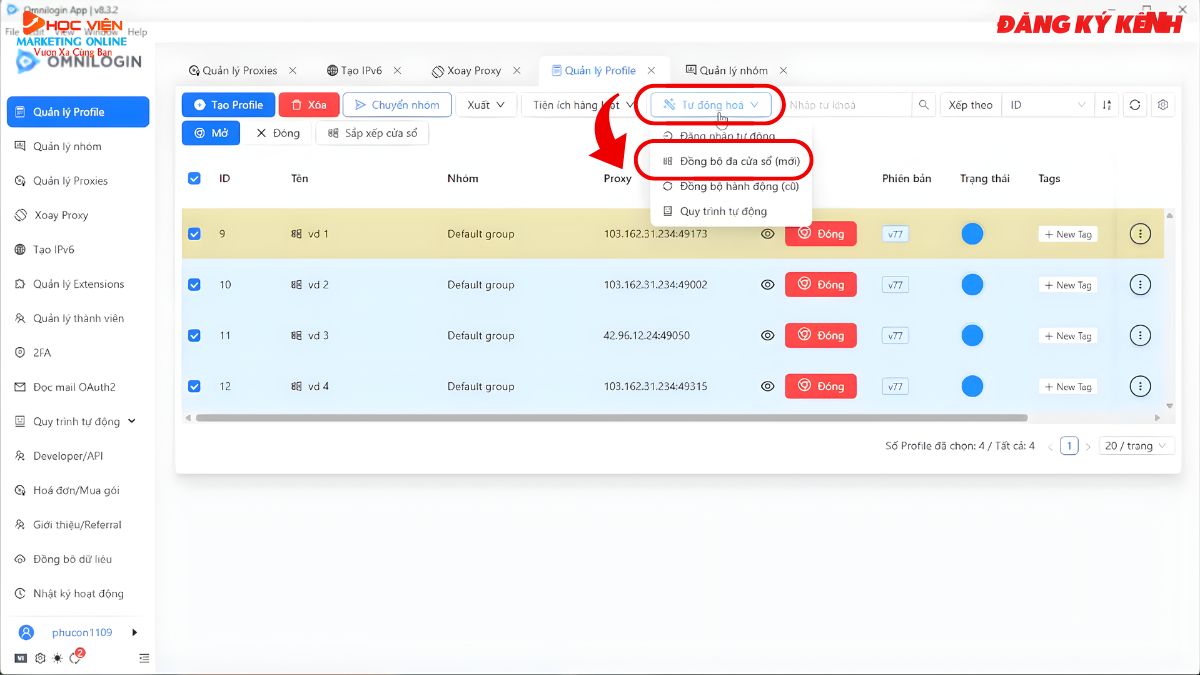Click the refresh icon in the toolbar
Viewport: 1200px width, 675px height.
coord(1134,105)
